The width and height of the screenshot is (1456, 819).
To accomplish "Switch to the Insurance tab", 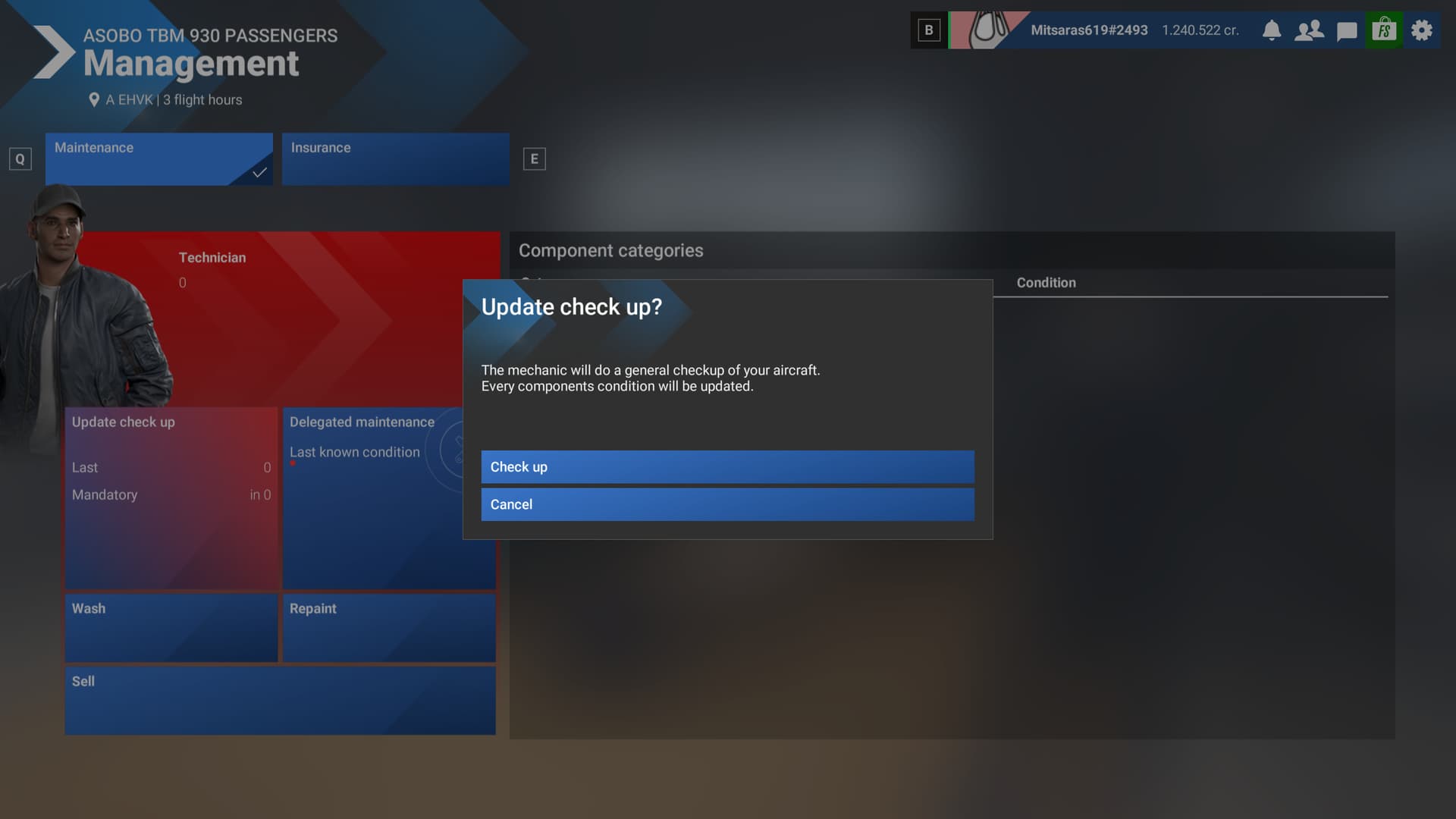I will [x=395, y=158].
